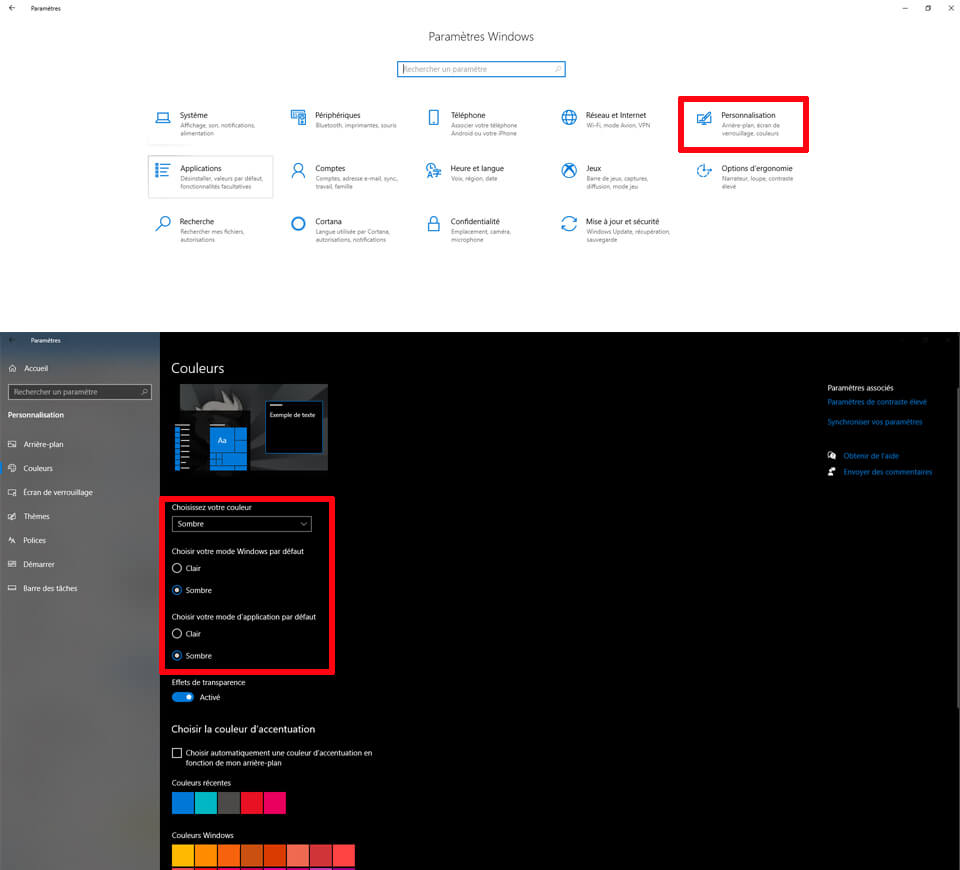960x870 pixels.
Task: Toggle Effets de transparence switch
Action: click(x=182, y=697)
